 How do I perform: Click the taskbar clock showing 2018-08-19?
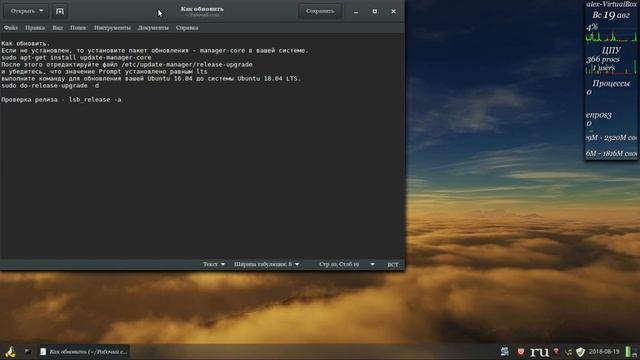pos(604,351)
